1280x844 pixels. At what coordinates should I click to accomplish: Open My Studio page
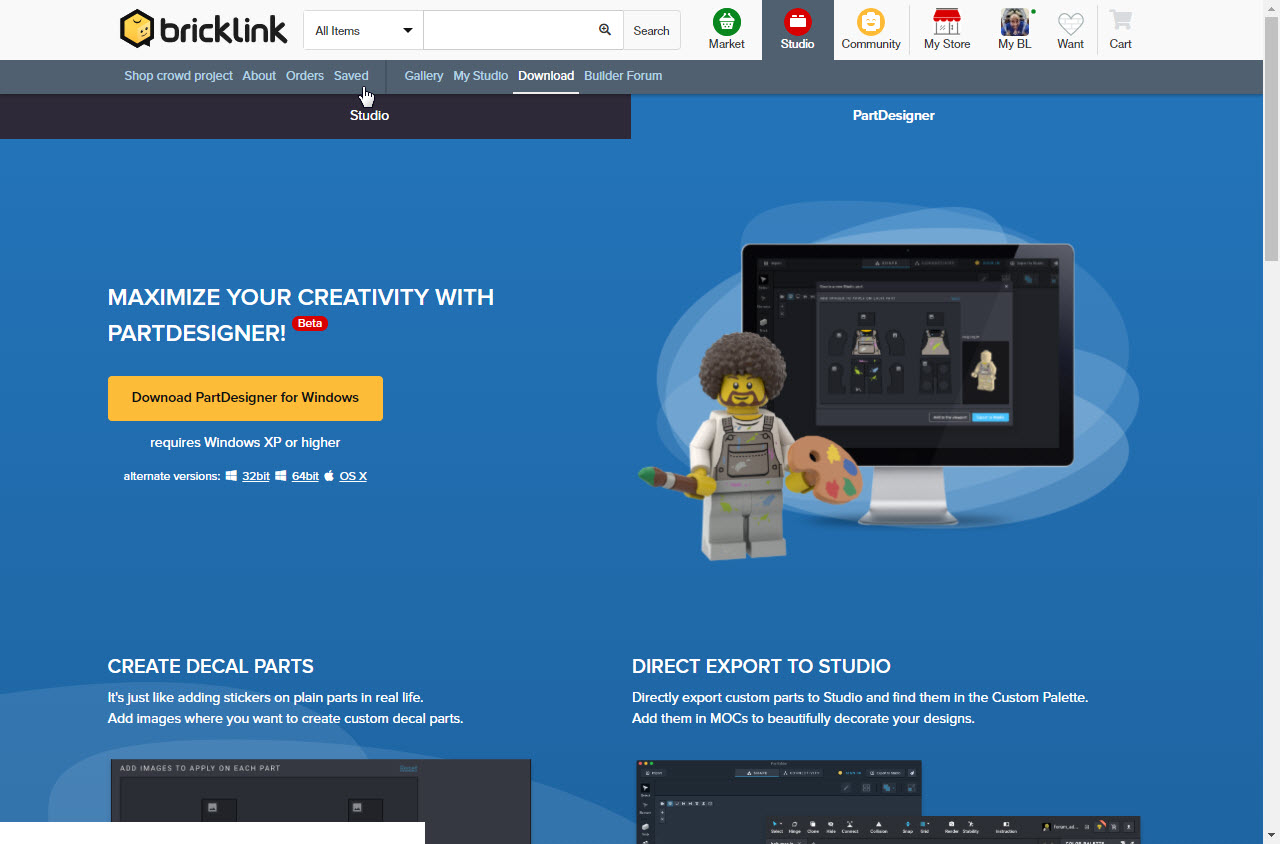[x=481, y=76]
